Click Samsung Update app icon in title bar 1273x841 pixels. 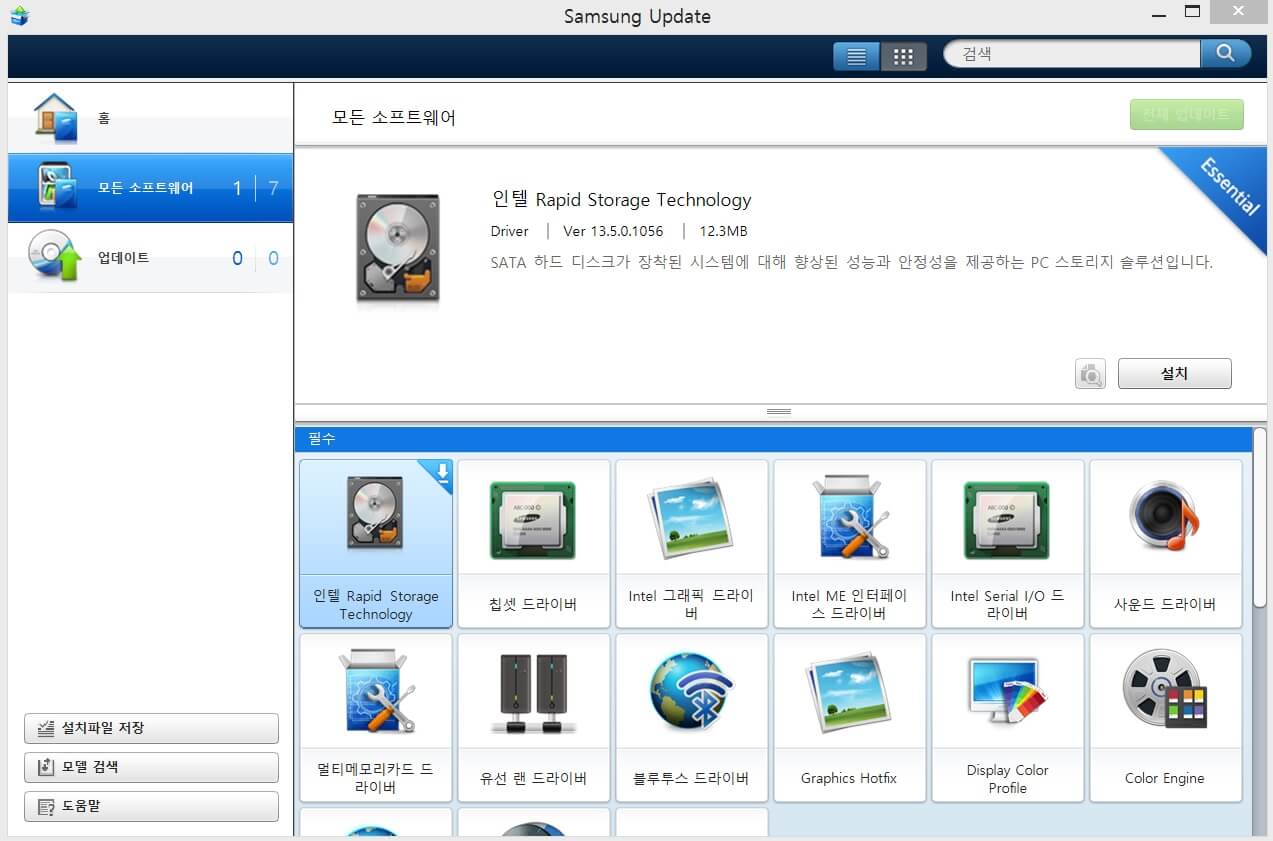[18, 15]
